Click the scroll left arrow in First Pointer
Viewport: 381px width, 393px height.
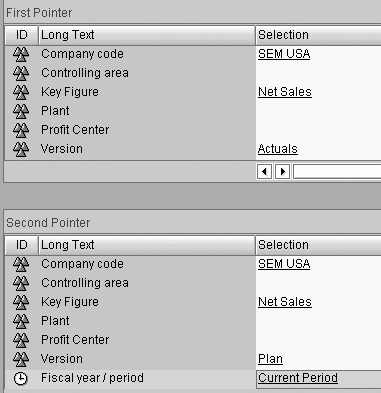click(x=264, y=172)
